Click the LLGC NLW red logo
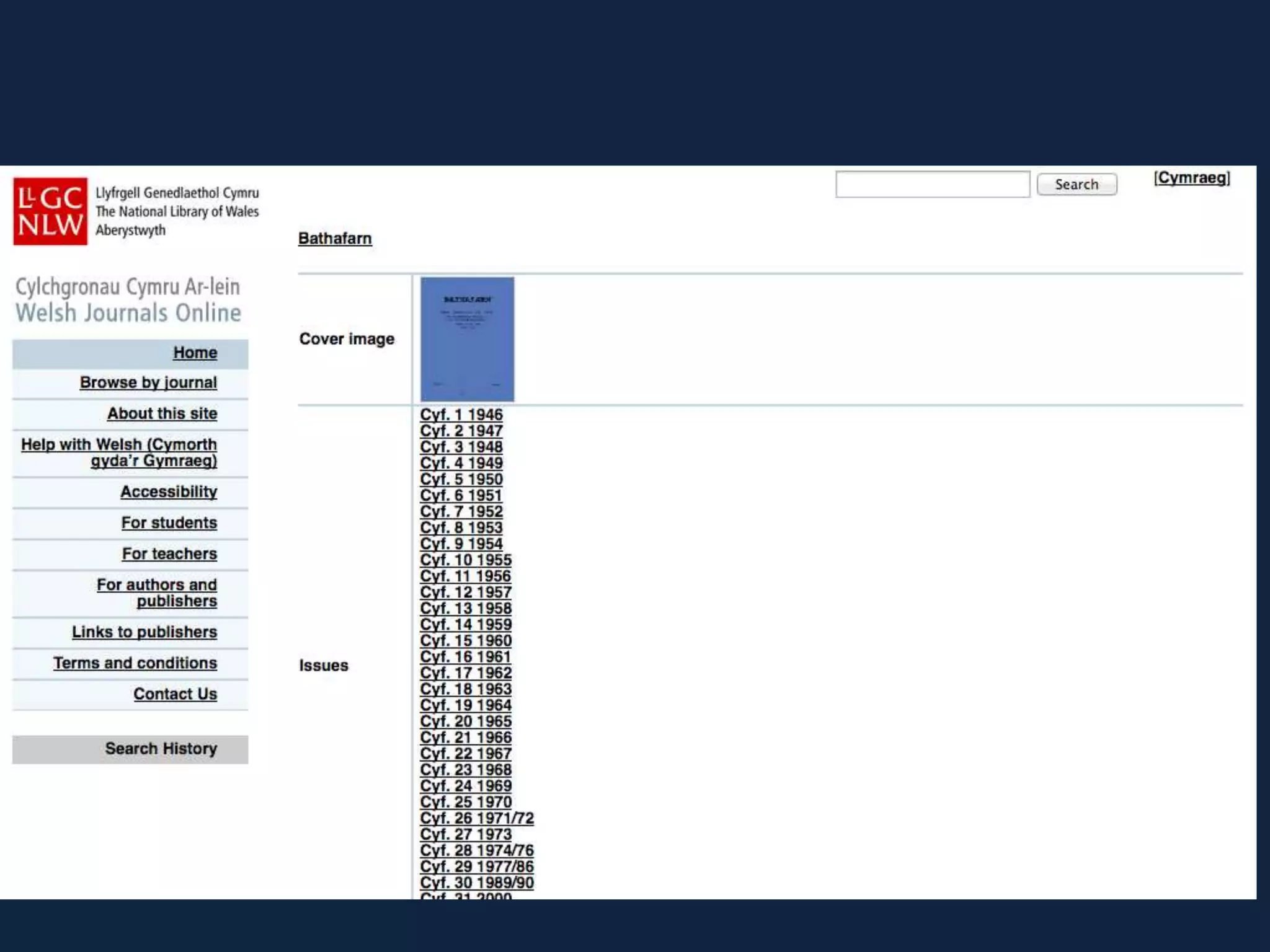Viewport: 1270px width, 952px height. [50, 211]
